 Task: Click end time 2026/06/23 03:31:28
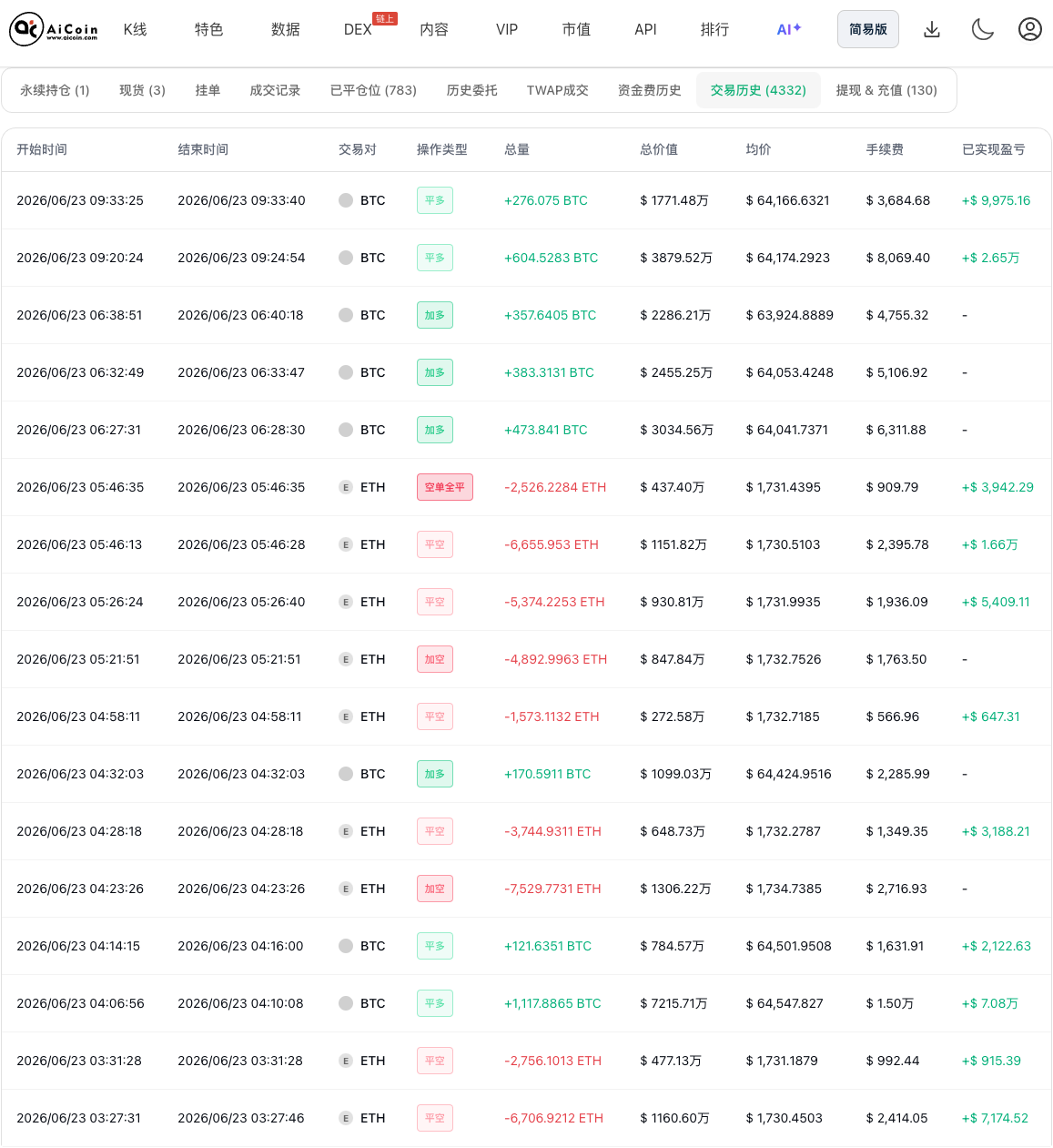point(240,1061)
